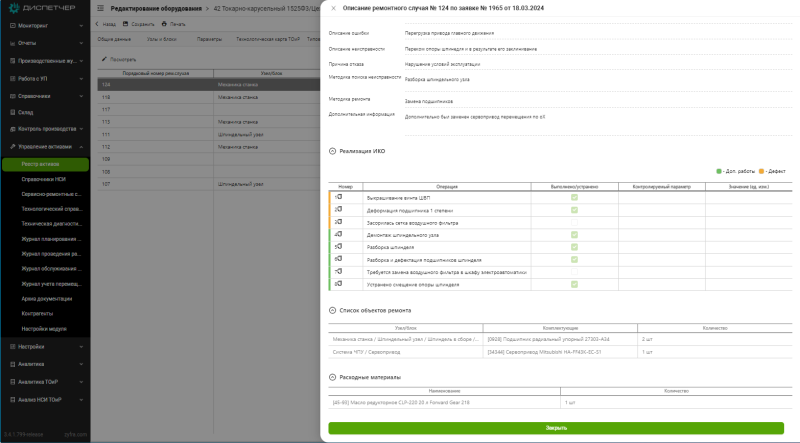Click the Print printer icon
800x443 pixels.
coord(164,23)
